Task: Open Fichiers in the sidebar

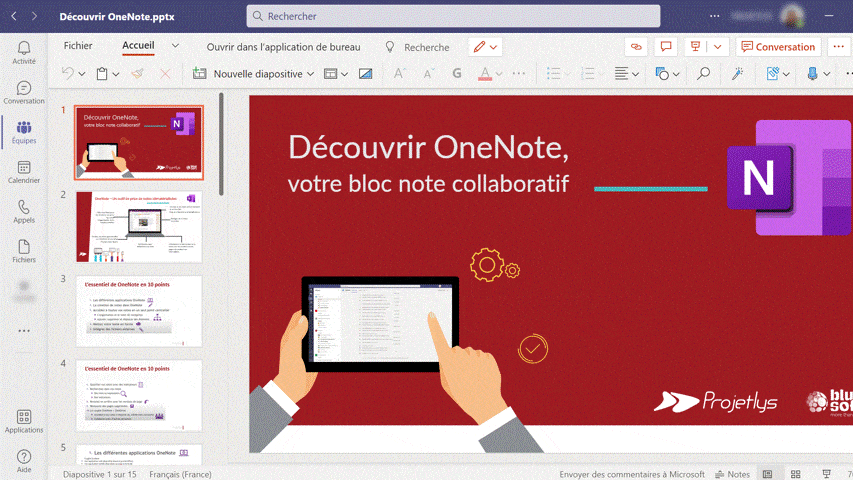Action: 24,251
